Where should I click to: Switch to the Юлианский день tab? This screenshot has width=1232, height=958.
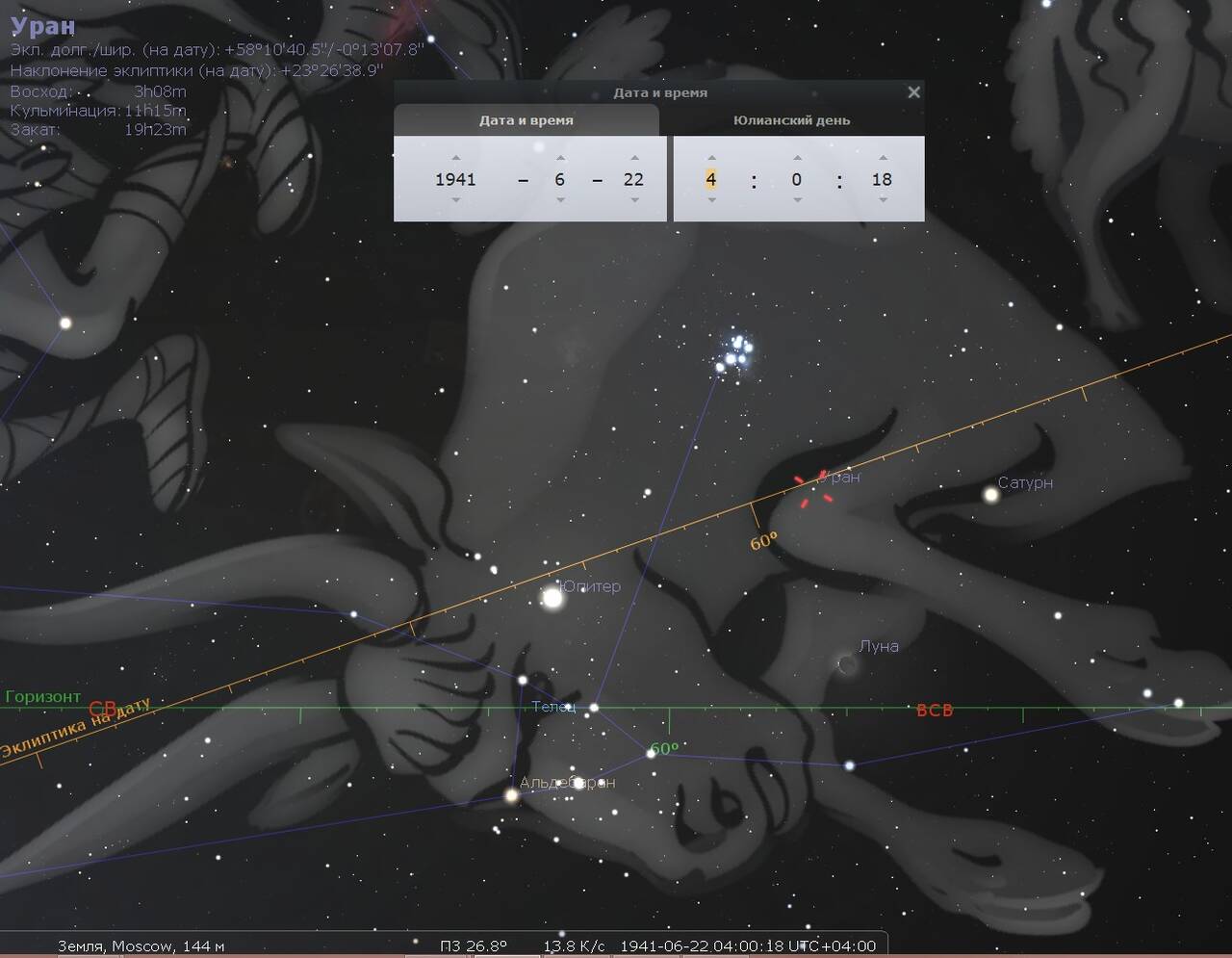coord(791,120)
